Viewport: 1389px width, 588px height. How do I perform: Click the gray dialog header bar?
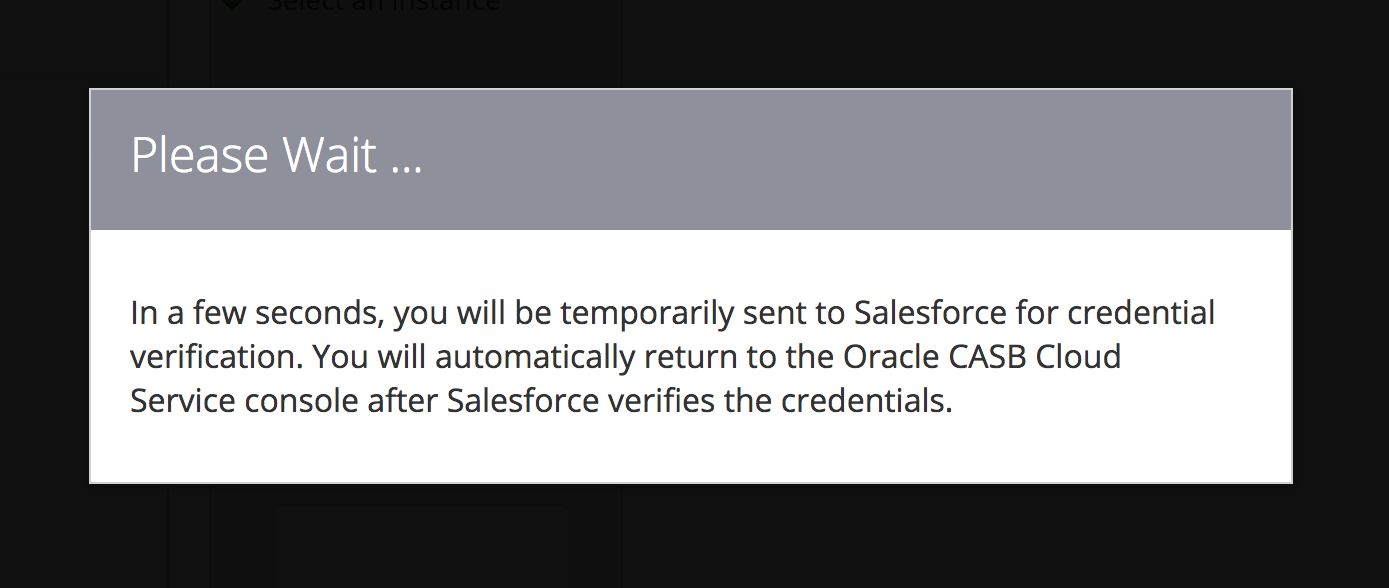point(691,160)
